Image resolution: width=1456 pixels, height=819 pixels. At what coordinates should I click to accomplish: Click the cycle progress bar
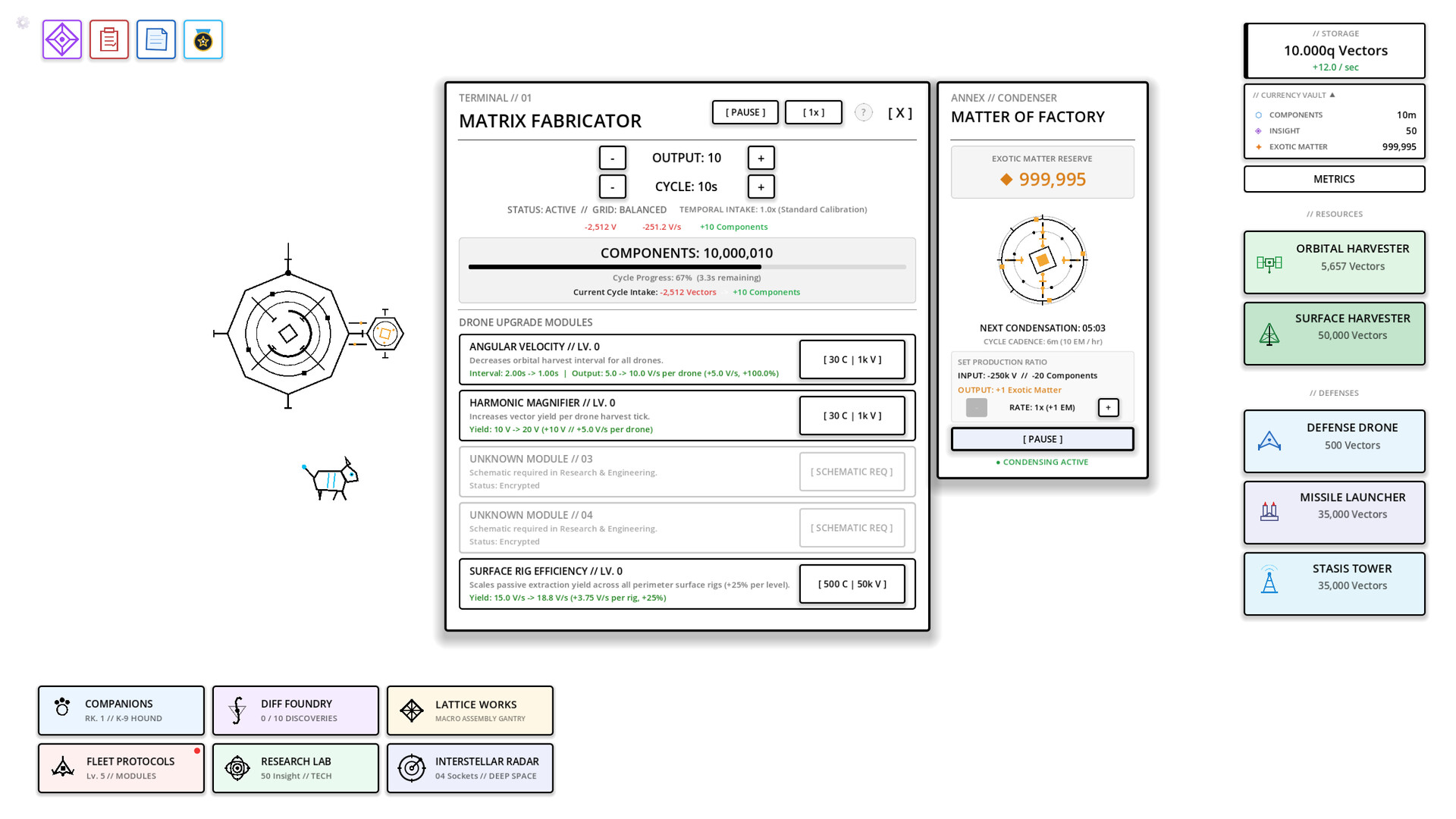(x=687, y=267)
